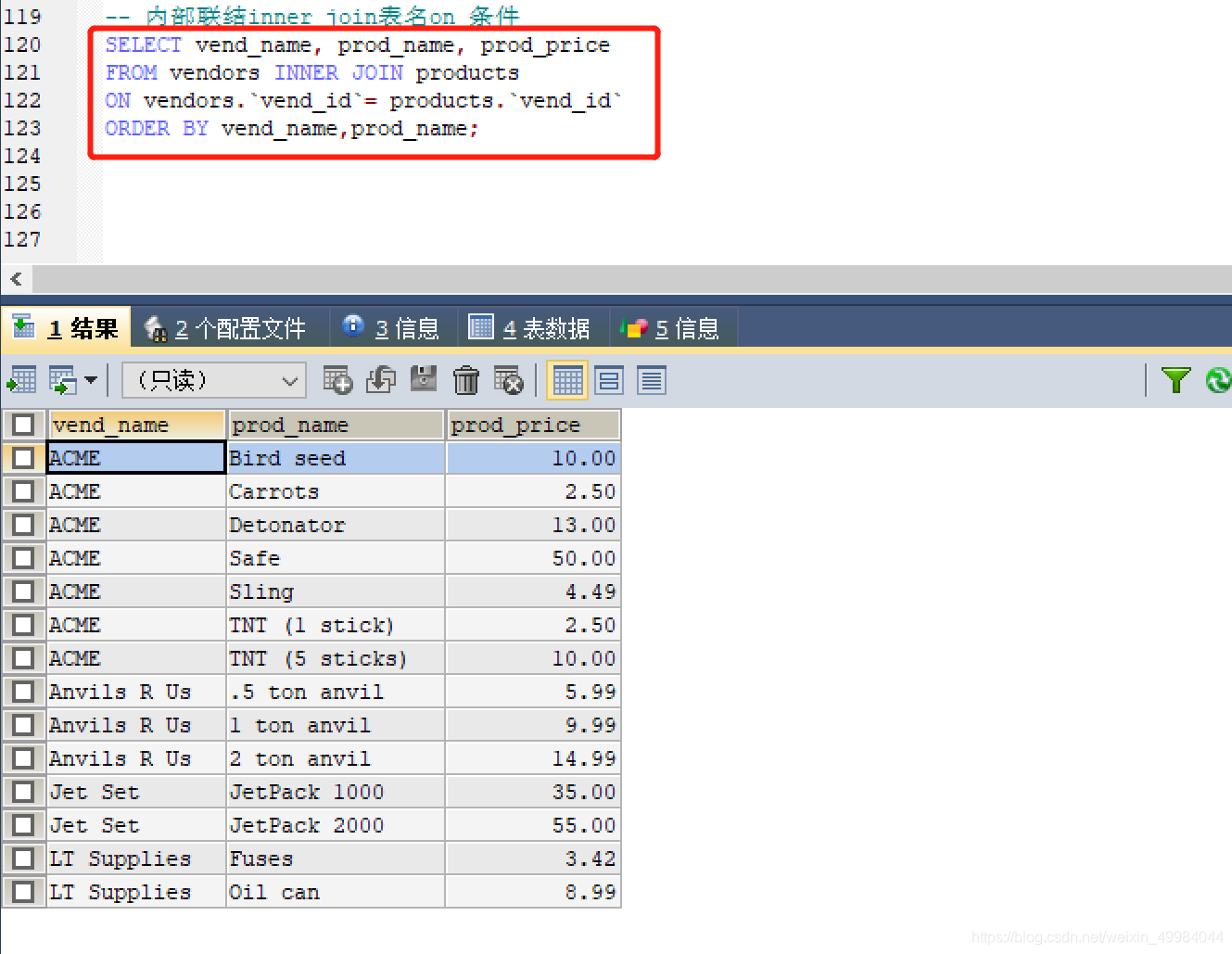This screenshot has height=954, width=1232.
Task: Click the cancel changes icon
Action: tap(509, 380)
